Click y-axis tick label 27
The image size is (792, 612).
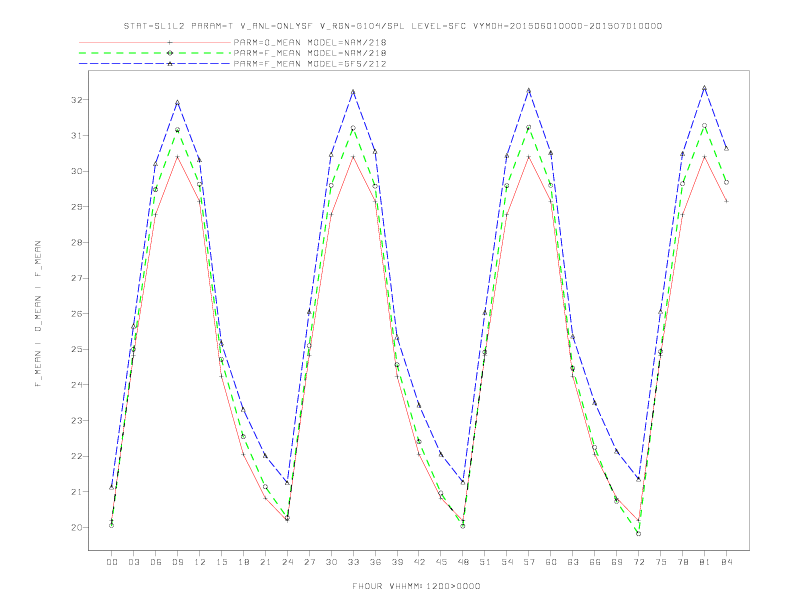76,278
